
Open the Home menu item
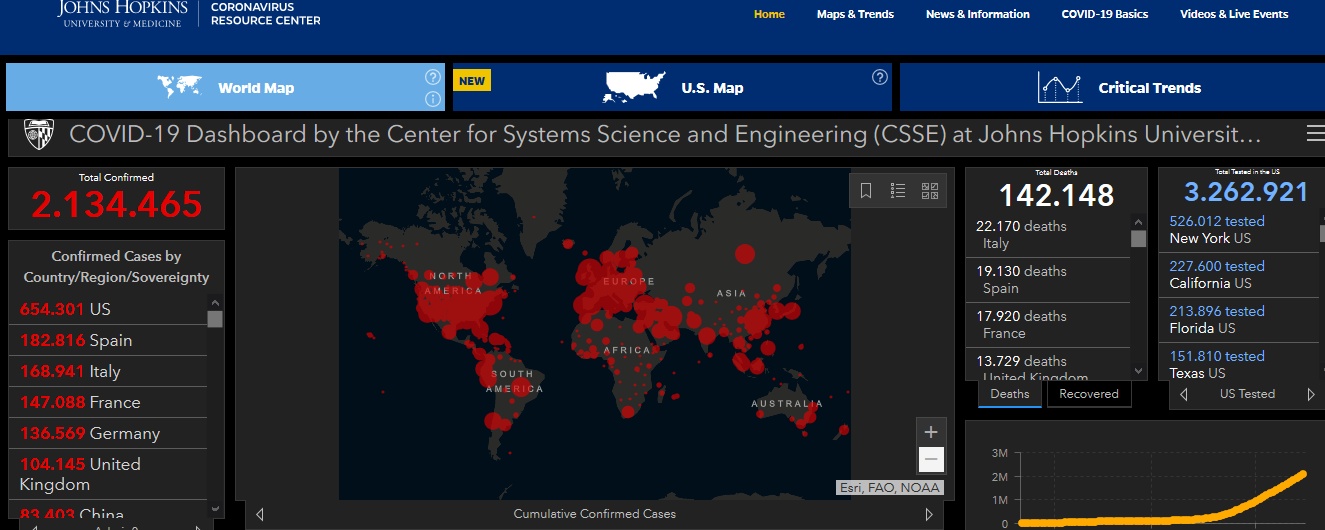pos(769,14)
